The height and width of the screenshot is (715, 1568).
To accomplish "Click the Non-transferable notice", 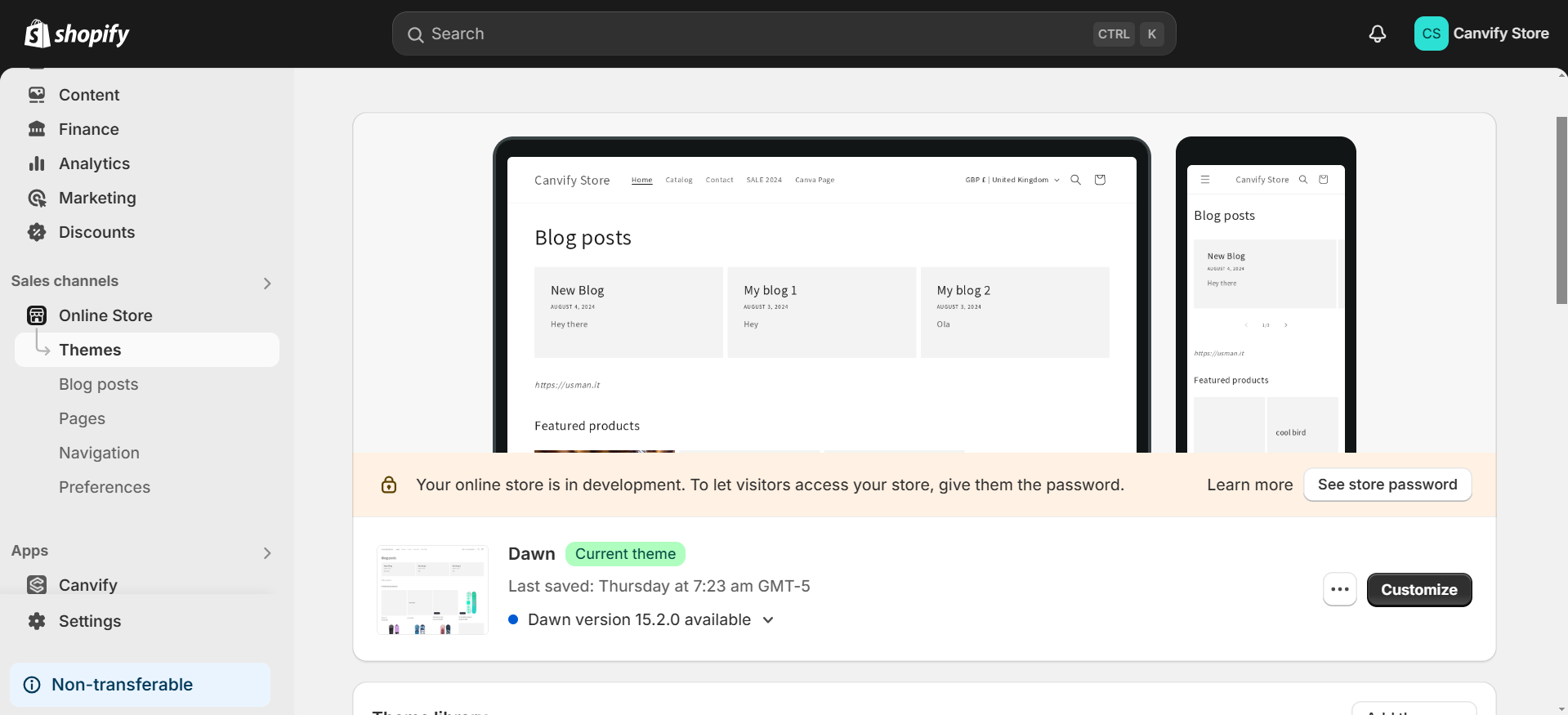I will [140, 685].
